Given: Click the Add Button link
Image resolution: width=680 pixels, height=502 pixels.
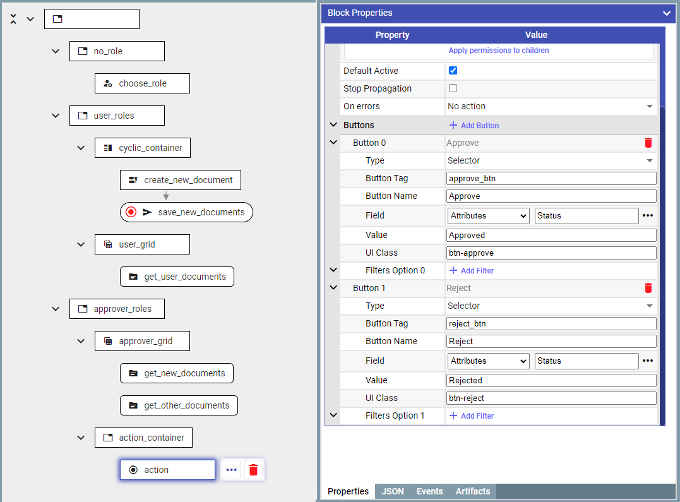Looking at the screenshot, I should click(474, 125).
